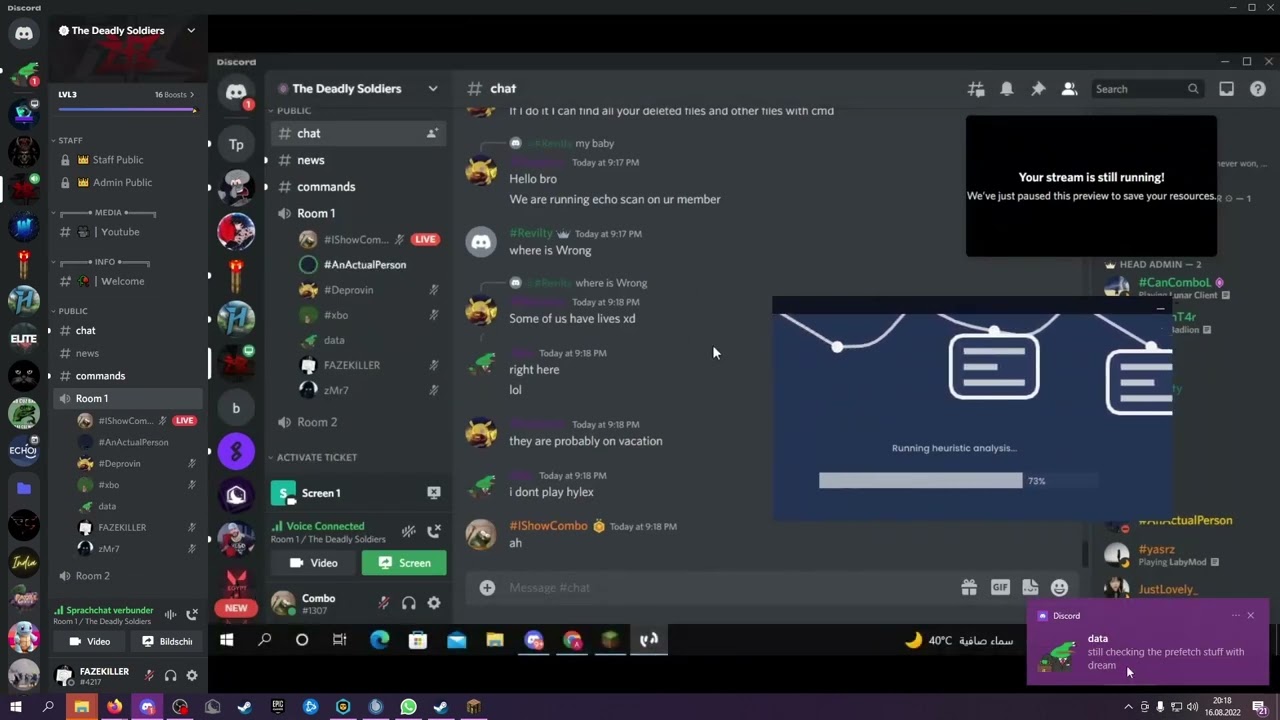Screen dimensions: 1280x720
Task: Open Windows Start menu in bottom taskbar
Action: point(15,707)
